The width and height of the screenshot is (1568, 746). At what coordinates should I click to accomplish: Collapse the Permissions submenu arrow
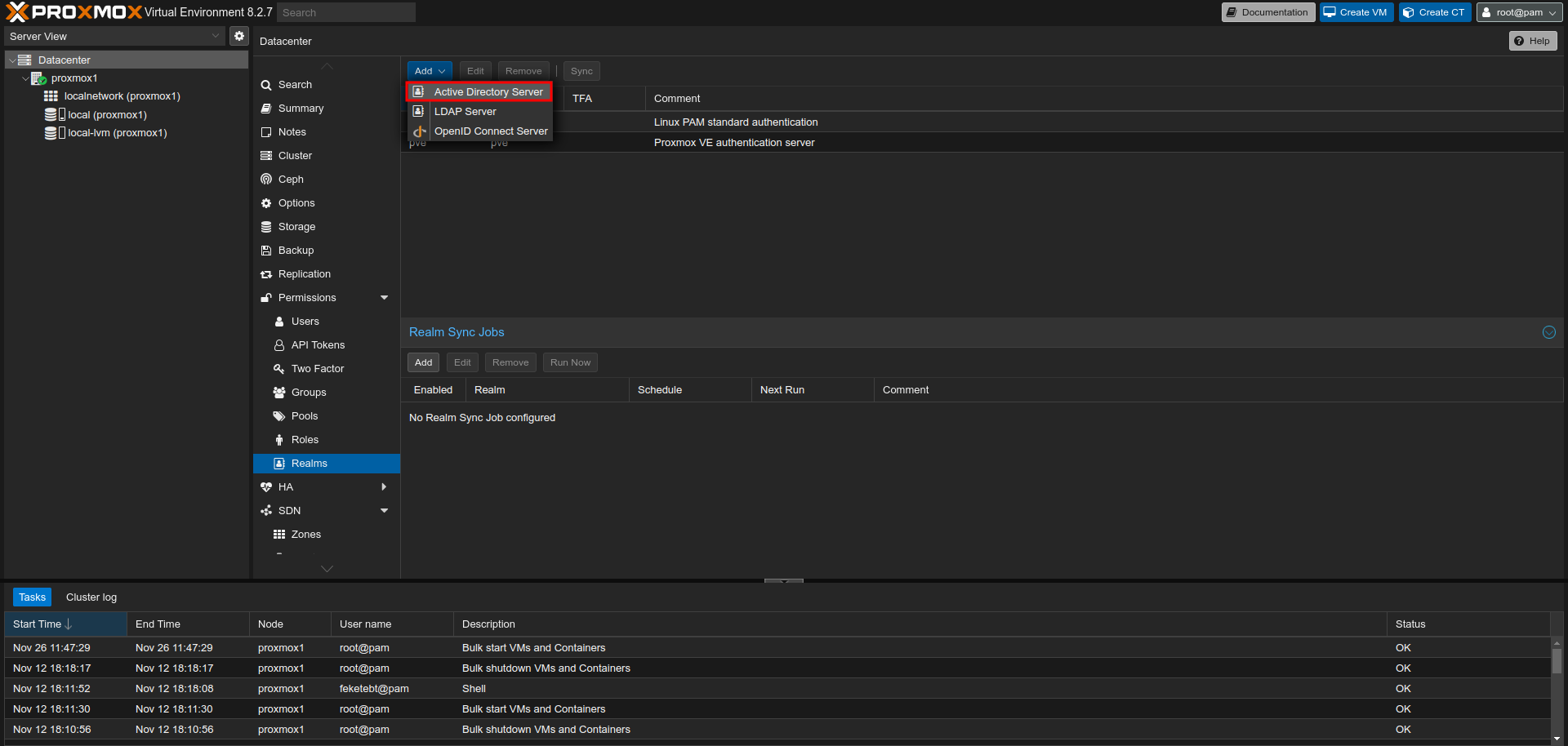[385, 298]
